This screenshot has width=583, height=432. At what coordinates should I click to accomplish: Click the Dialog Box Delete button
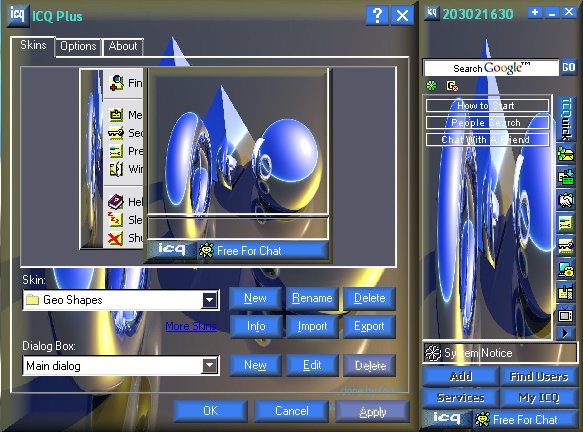(x=370, y=366)
